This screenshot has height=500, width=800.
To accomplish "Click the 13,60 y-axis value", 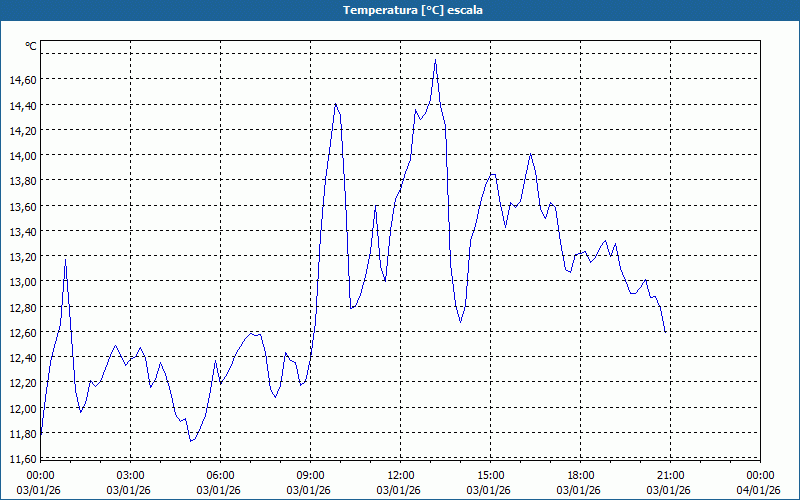I will point(23,206).
